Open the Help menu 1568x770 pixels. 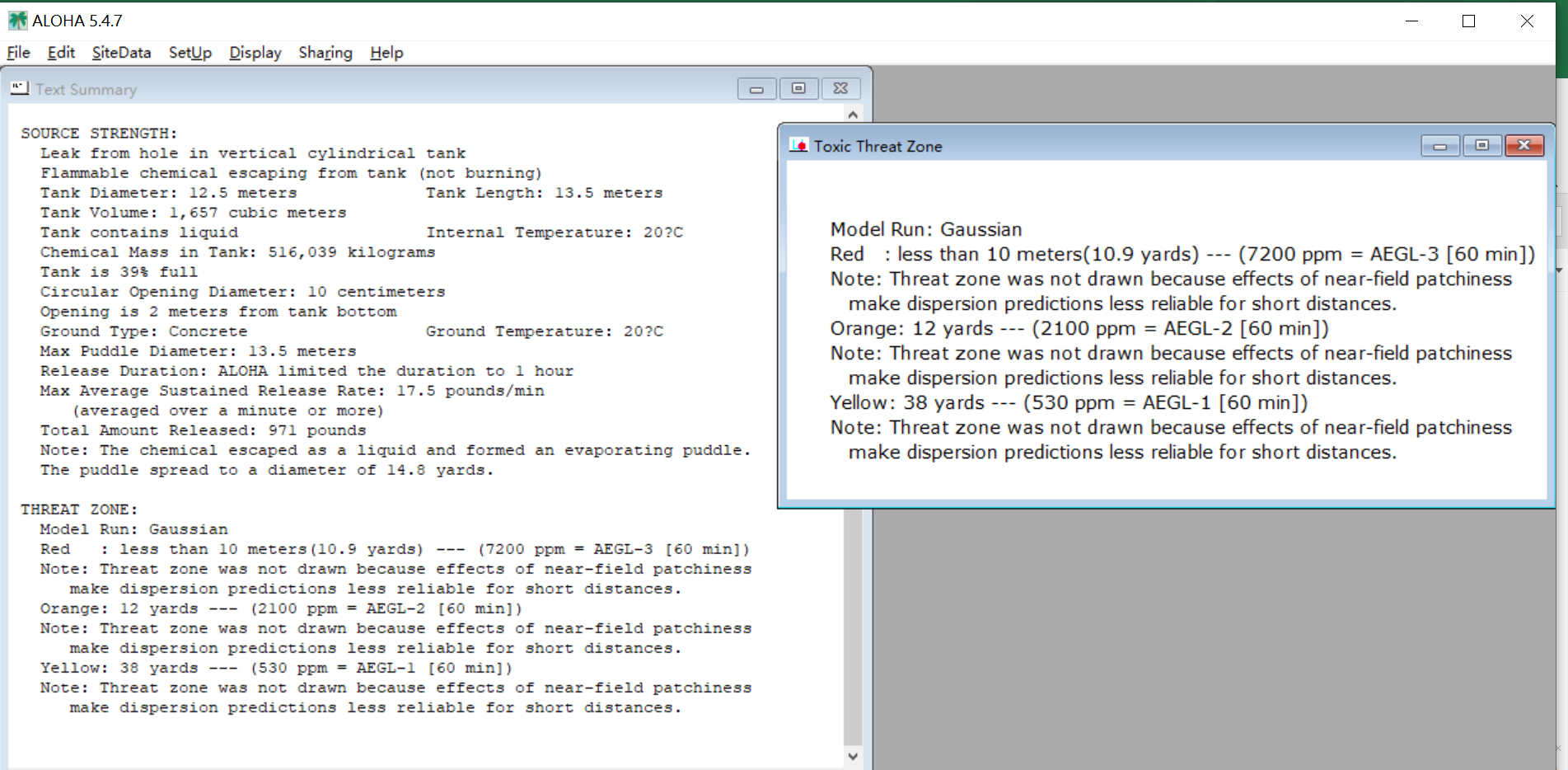click(386, 53)
